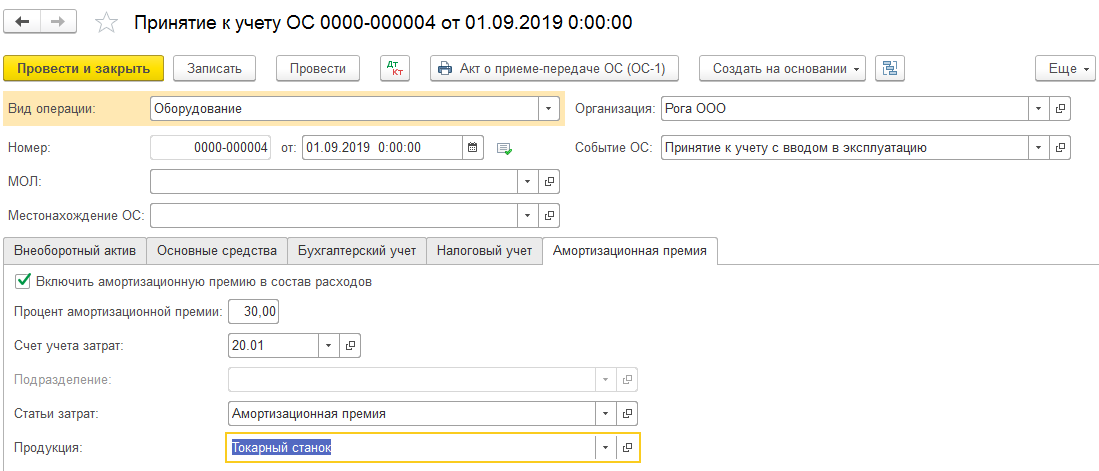Click the back navigation arrow
This screenshot has width=1099, height=471.
24,22
